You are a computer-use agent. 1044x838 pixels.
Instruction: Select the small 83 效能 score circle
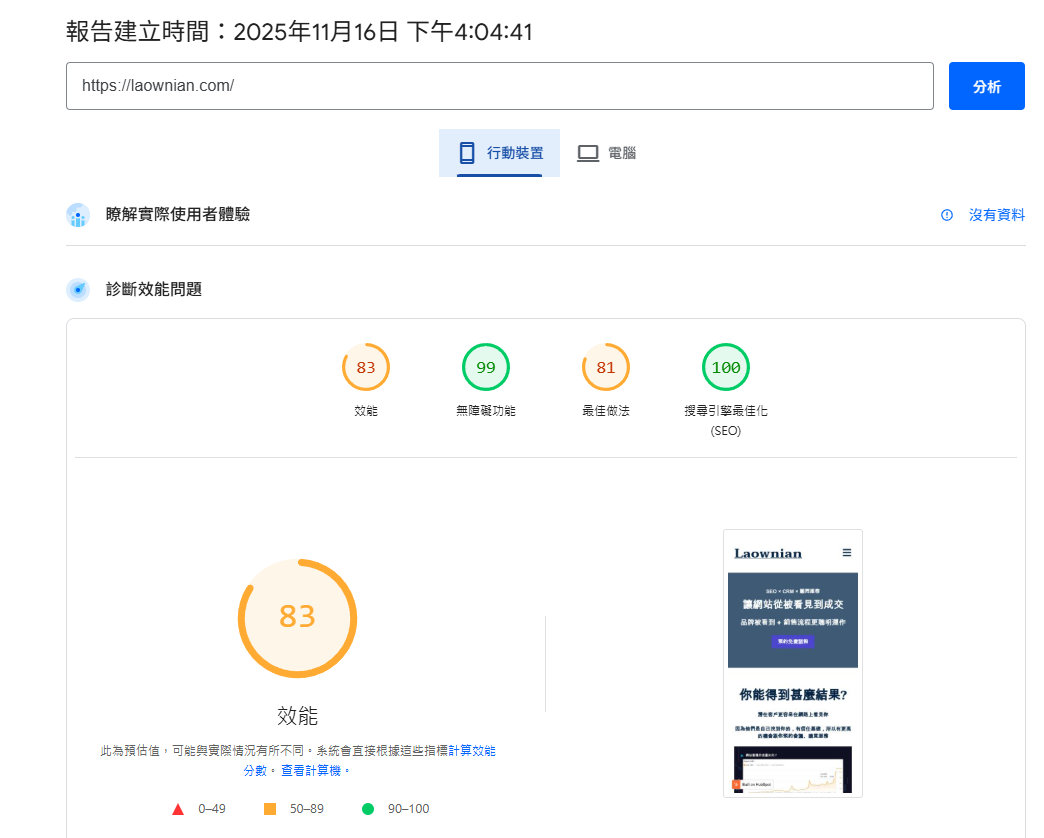(x=365, y=367)
